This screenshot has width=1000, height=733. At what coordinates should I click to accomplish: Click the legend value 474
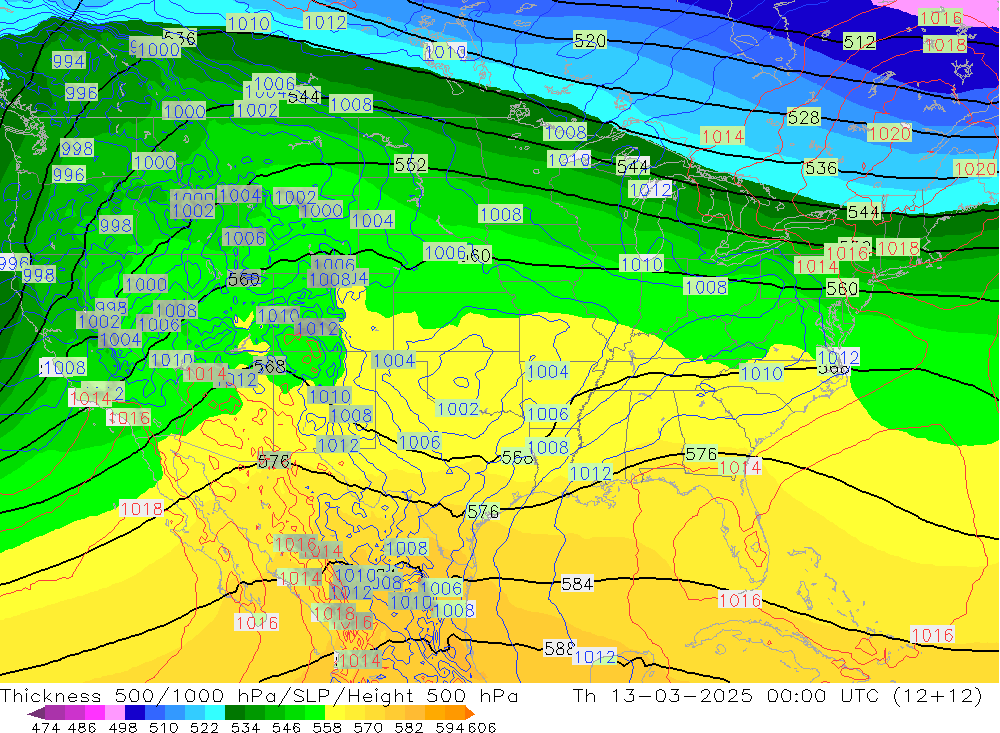(45, 727)
